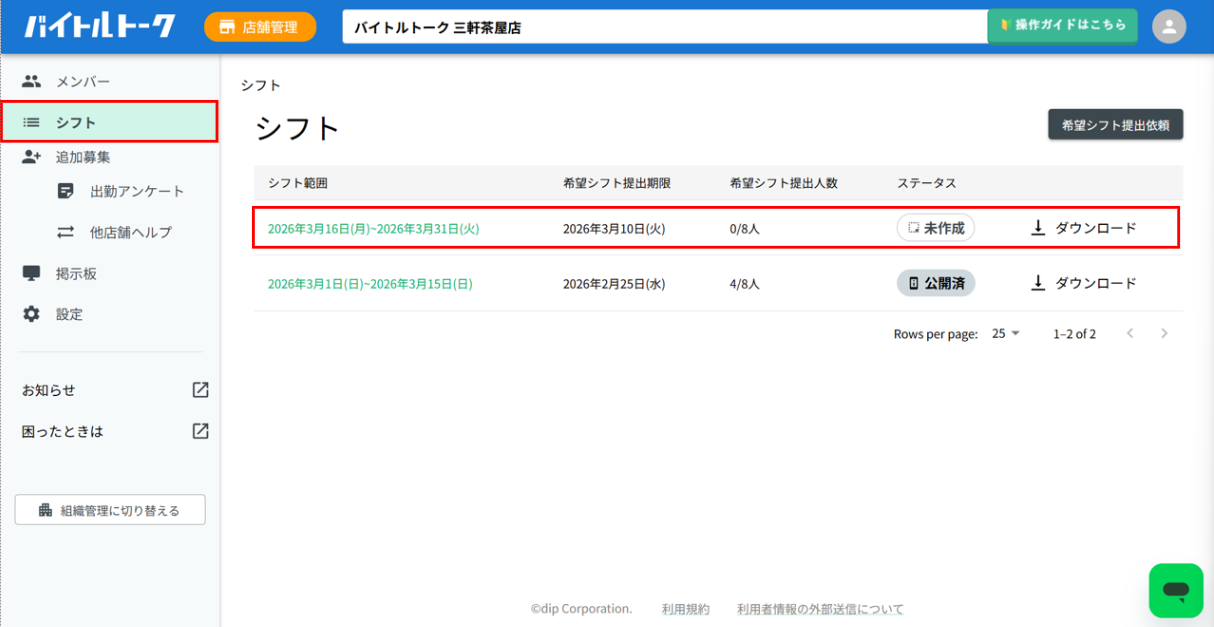Open 利用者情報の外部送信について link

pos(820,608)
